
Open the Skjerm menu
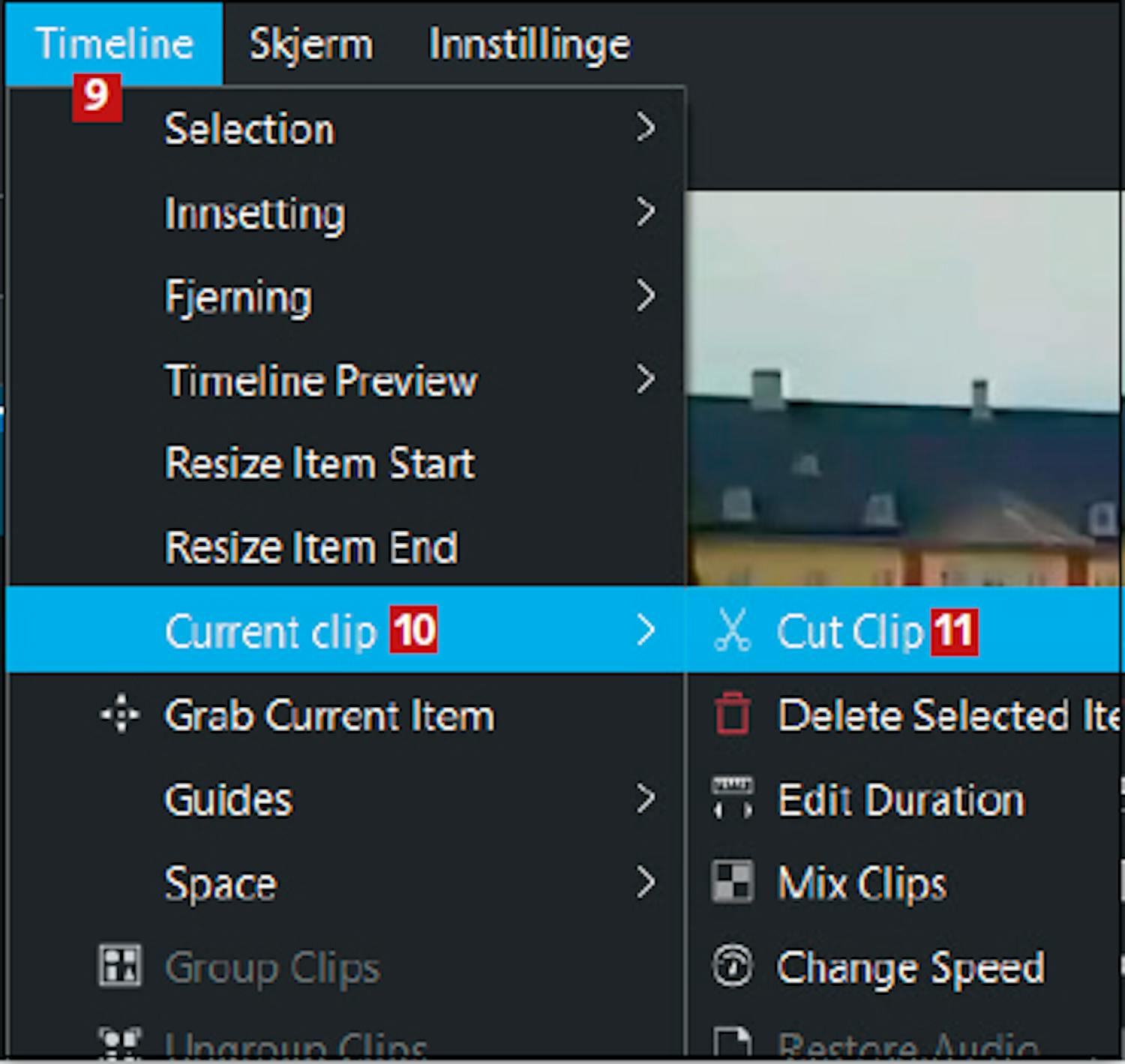311,44
